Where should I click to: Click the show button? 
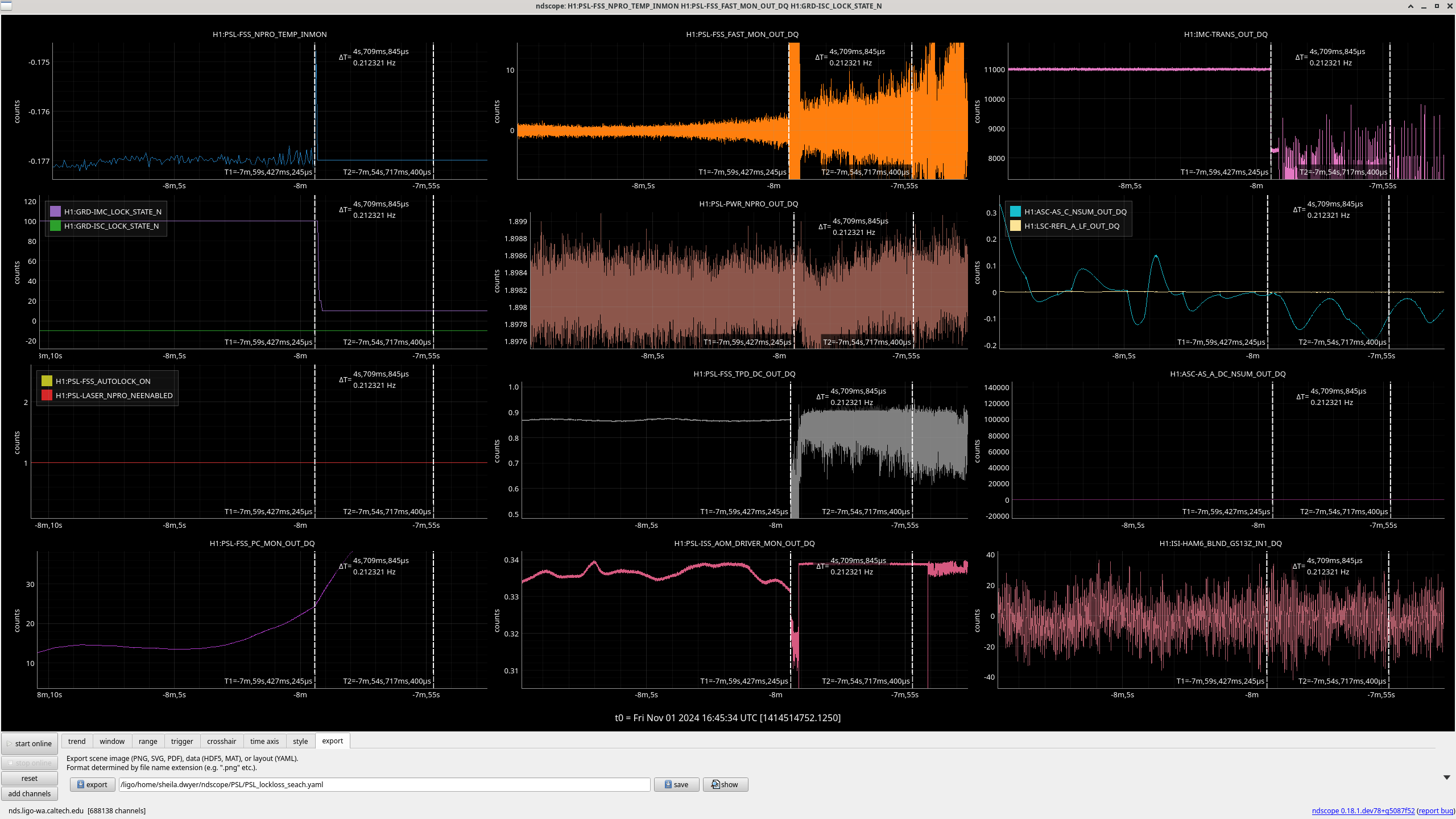725,784
